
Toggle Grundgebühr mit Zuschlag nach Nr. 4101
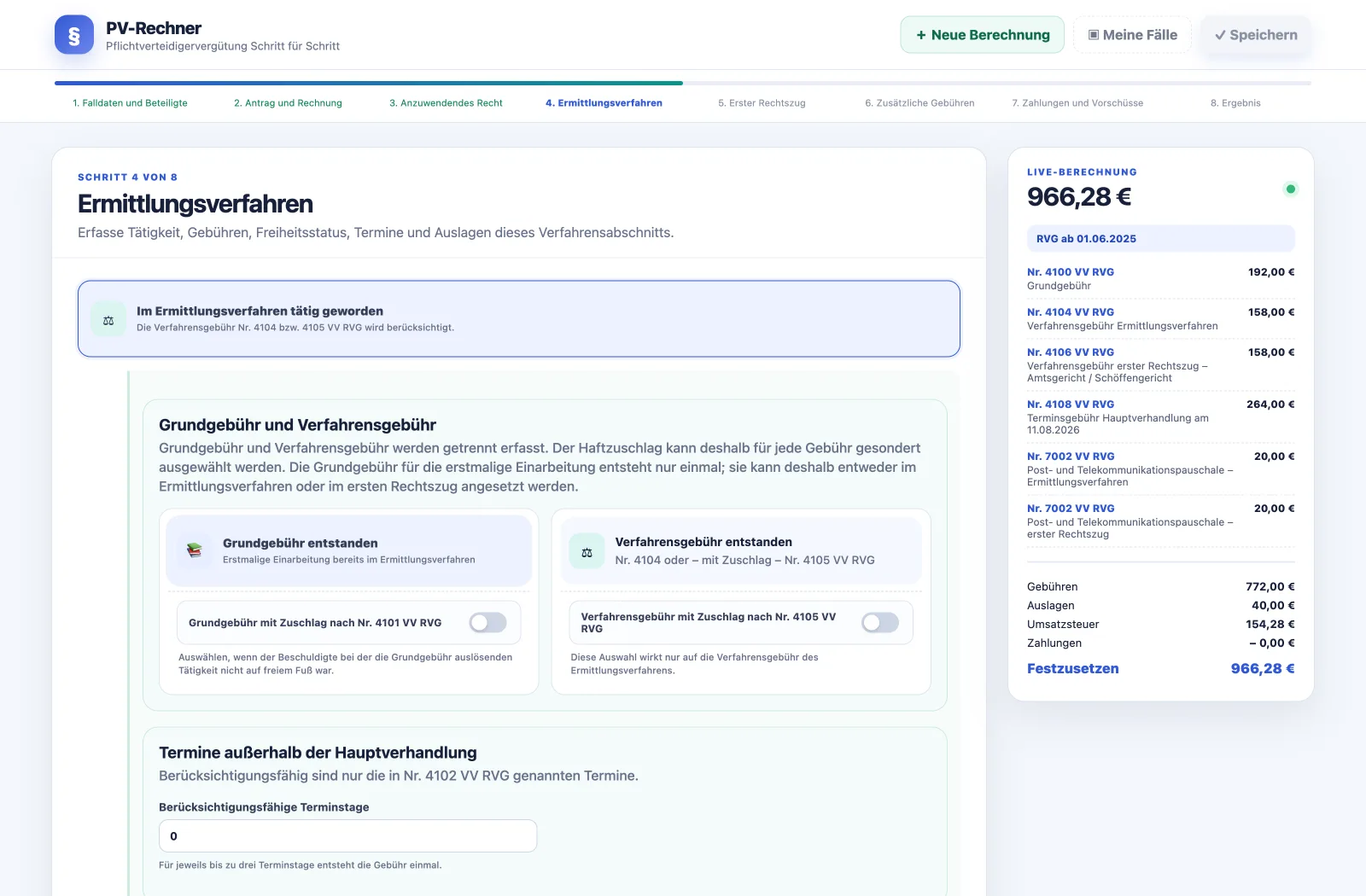pos(487,623)
